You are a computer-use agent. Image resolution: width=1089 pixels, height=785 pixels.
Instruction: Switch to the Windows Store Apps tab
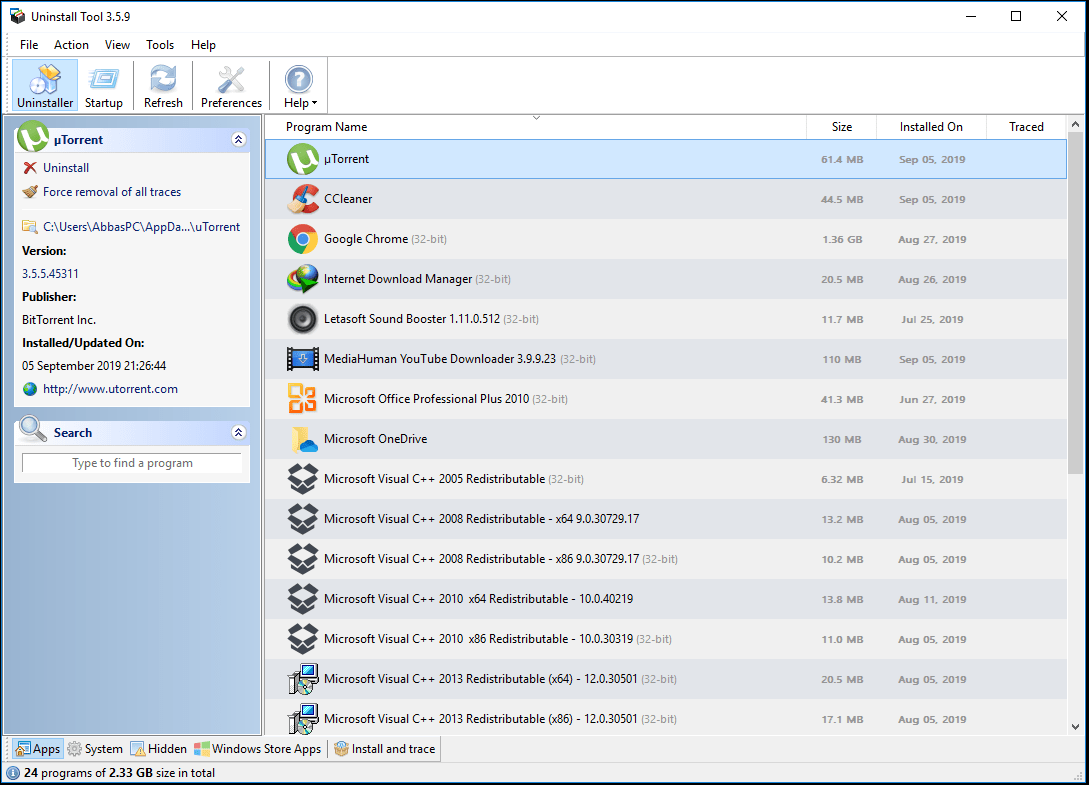(258, 749)
